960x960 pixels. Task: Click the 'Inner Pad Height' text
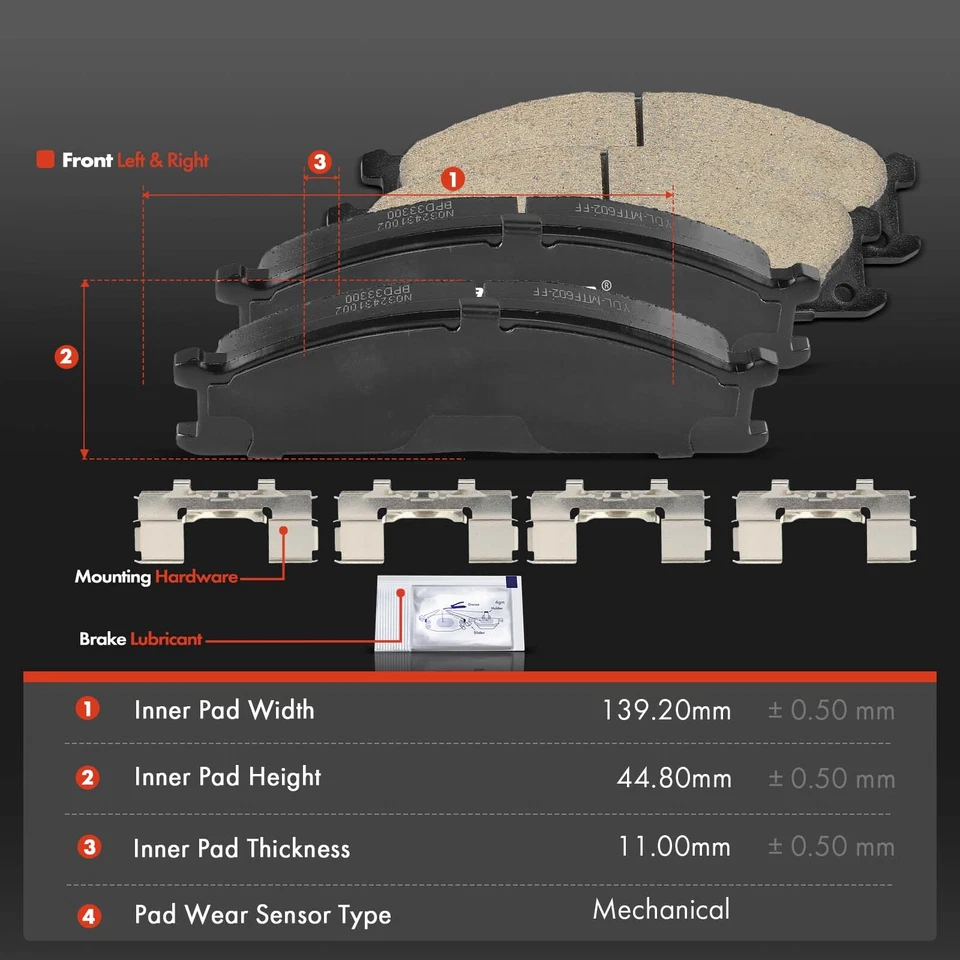(x=227, y=778)
